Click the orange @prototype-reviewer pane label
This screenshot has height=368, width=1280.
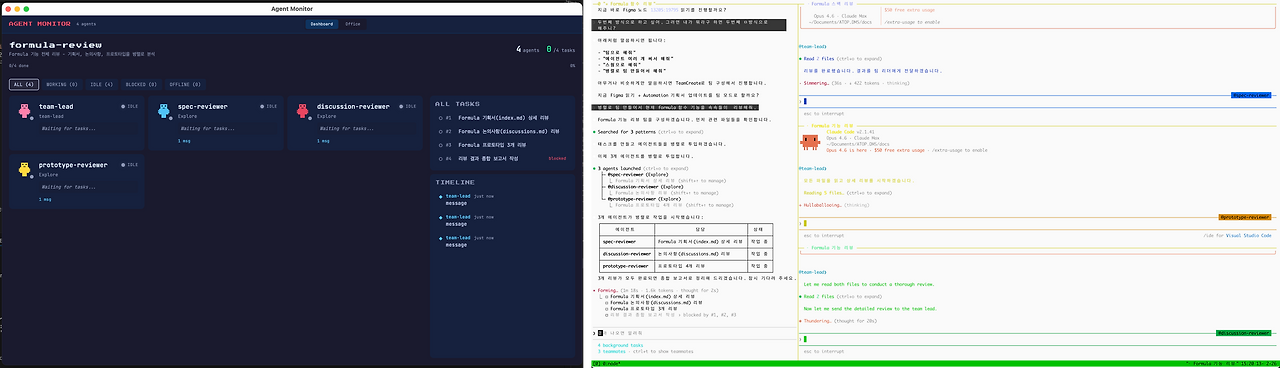(1245, 216)
